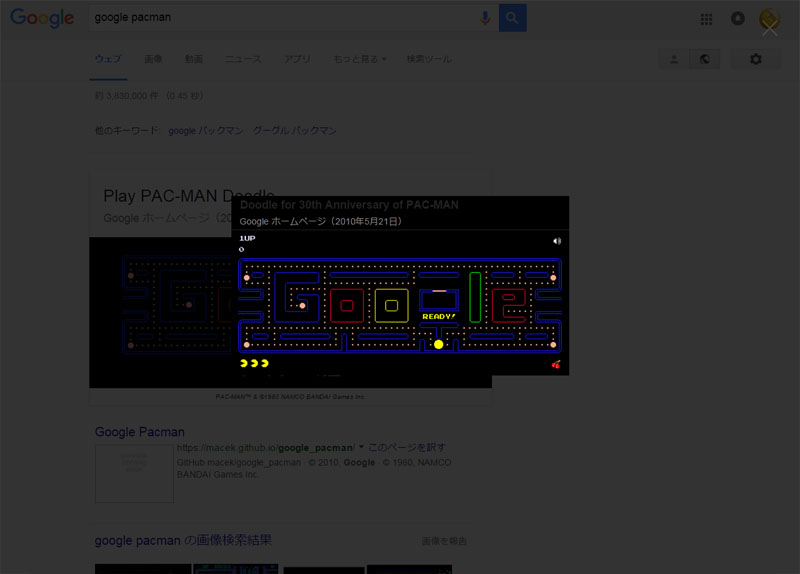Click the Pac-Man lives icons

point(254,363)
